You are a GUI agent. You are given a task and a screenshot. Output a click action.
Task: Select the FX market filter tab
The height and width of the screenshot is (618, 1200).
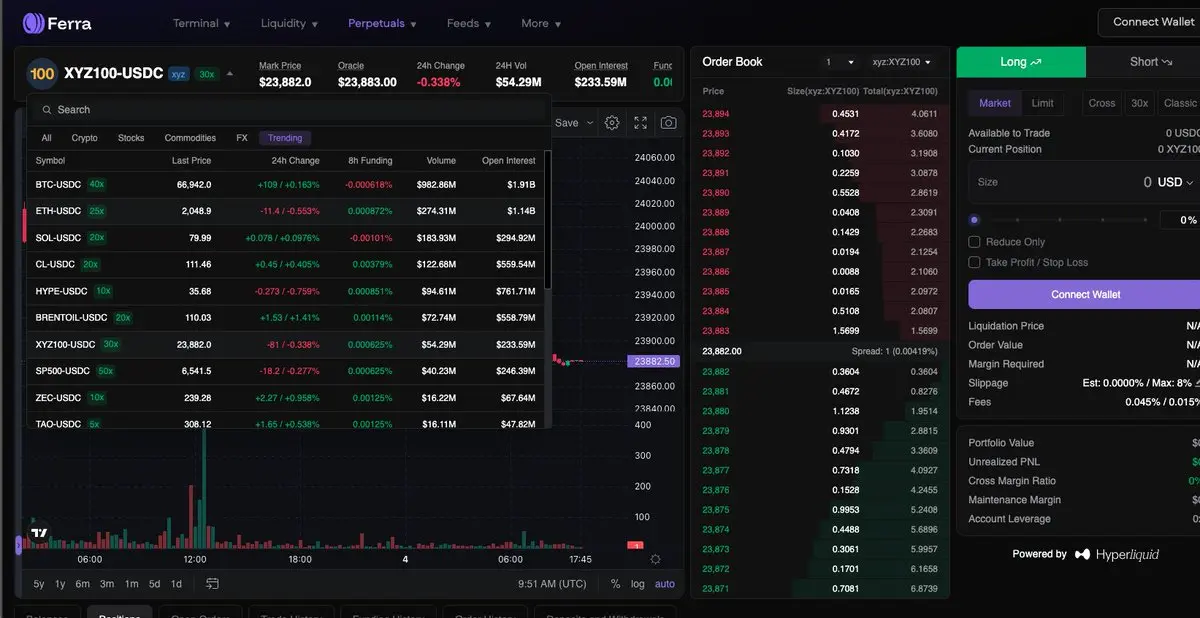pyautogui.click(x=242, y=138)
